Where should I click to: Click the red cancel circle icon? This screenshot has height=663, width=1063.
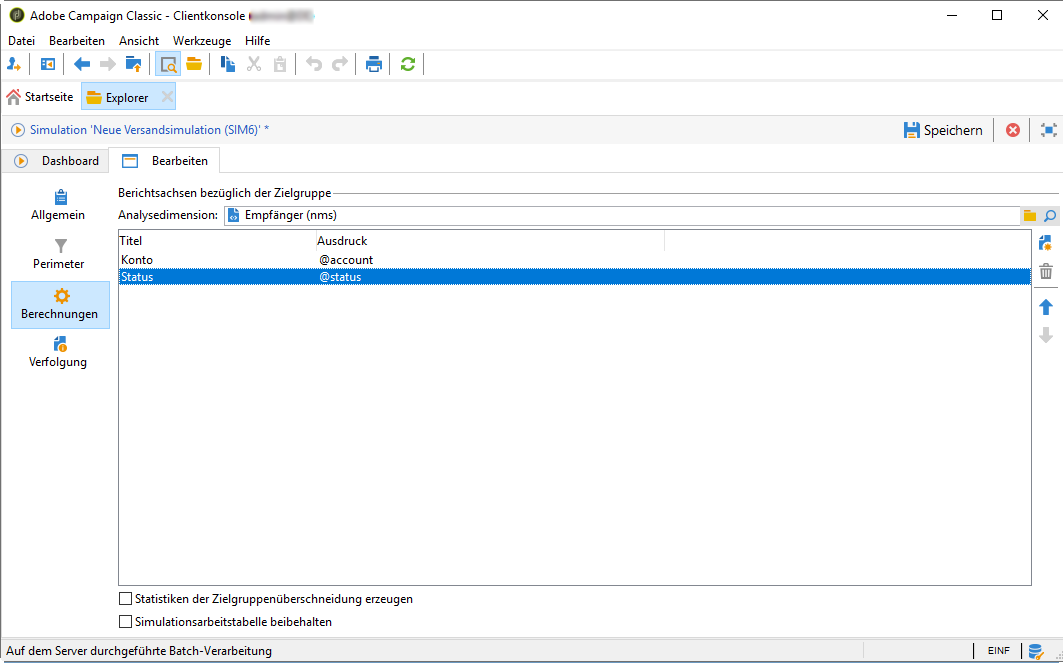[1013, 129]
